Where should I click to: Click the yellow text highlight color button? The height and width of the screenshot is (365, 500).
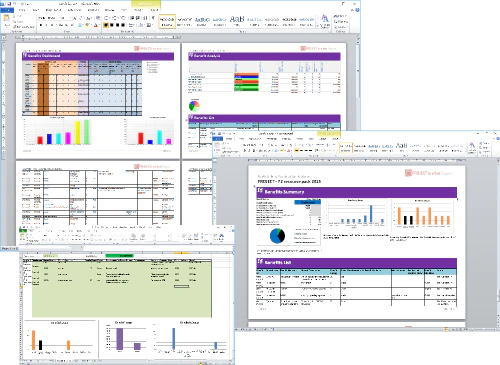tap(88, 25)
